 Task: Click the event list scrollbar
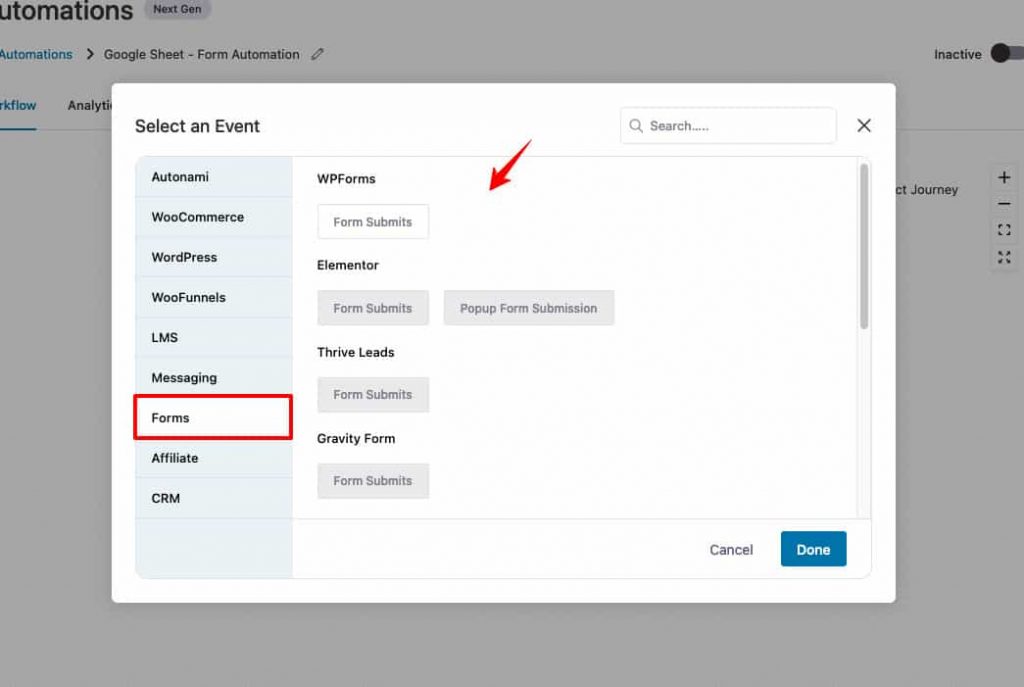coord(864,246)
